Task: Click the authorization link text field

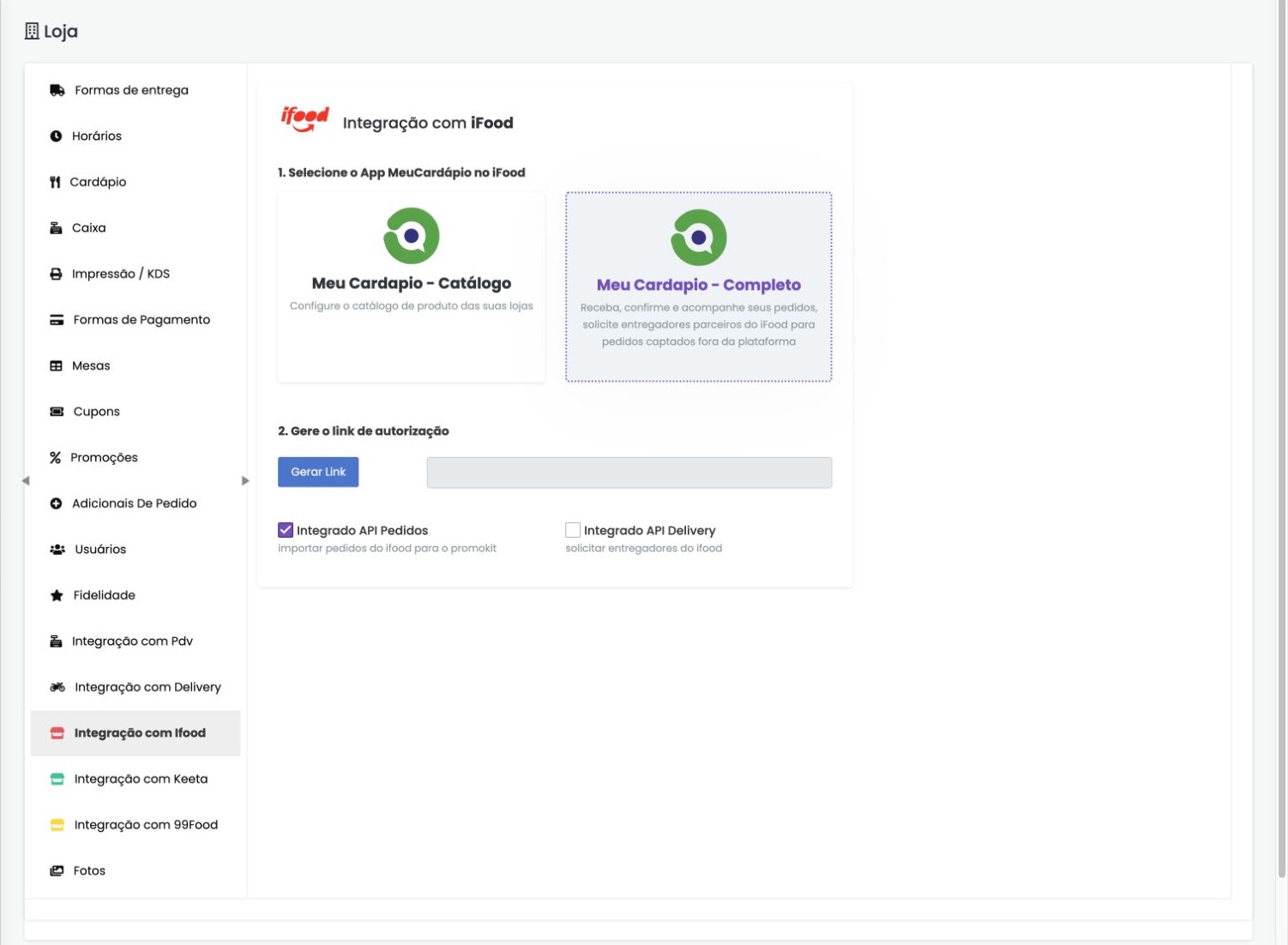Action: coord(629,472)
